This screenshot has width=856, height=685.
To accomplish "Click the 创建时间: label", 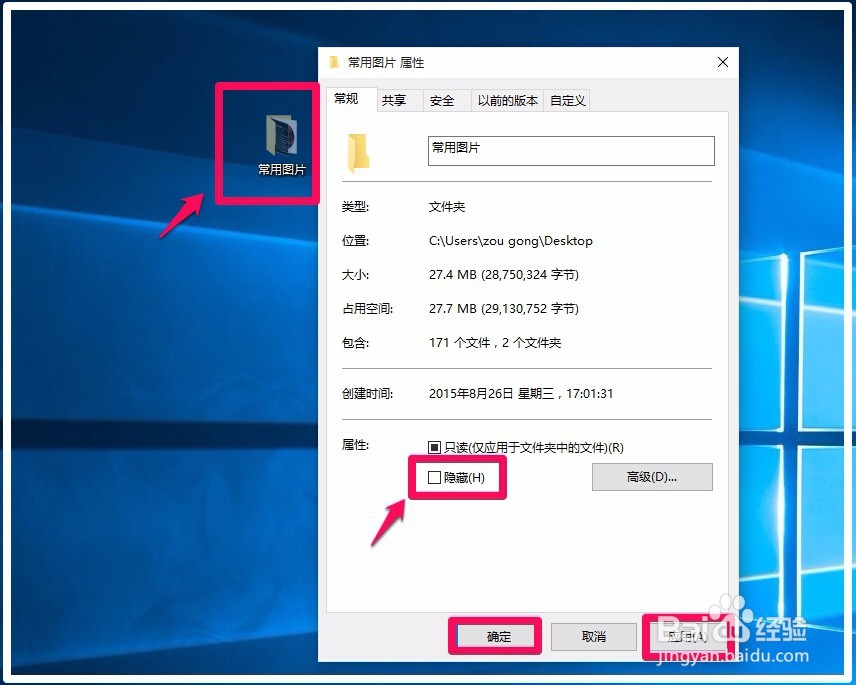I will click(367, 394).
